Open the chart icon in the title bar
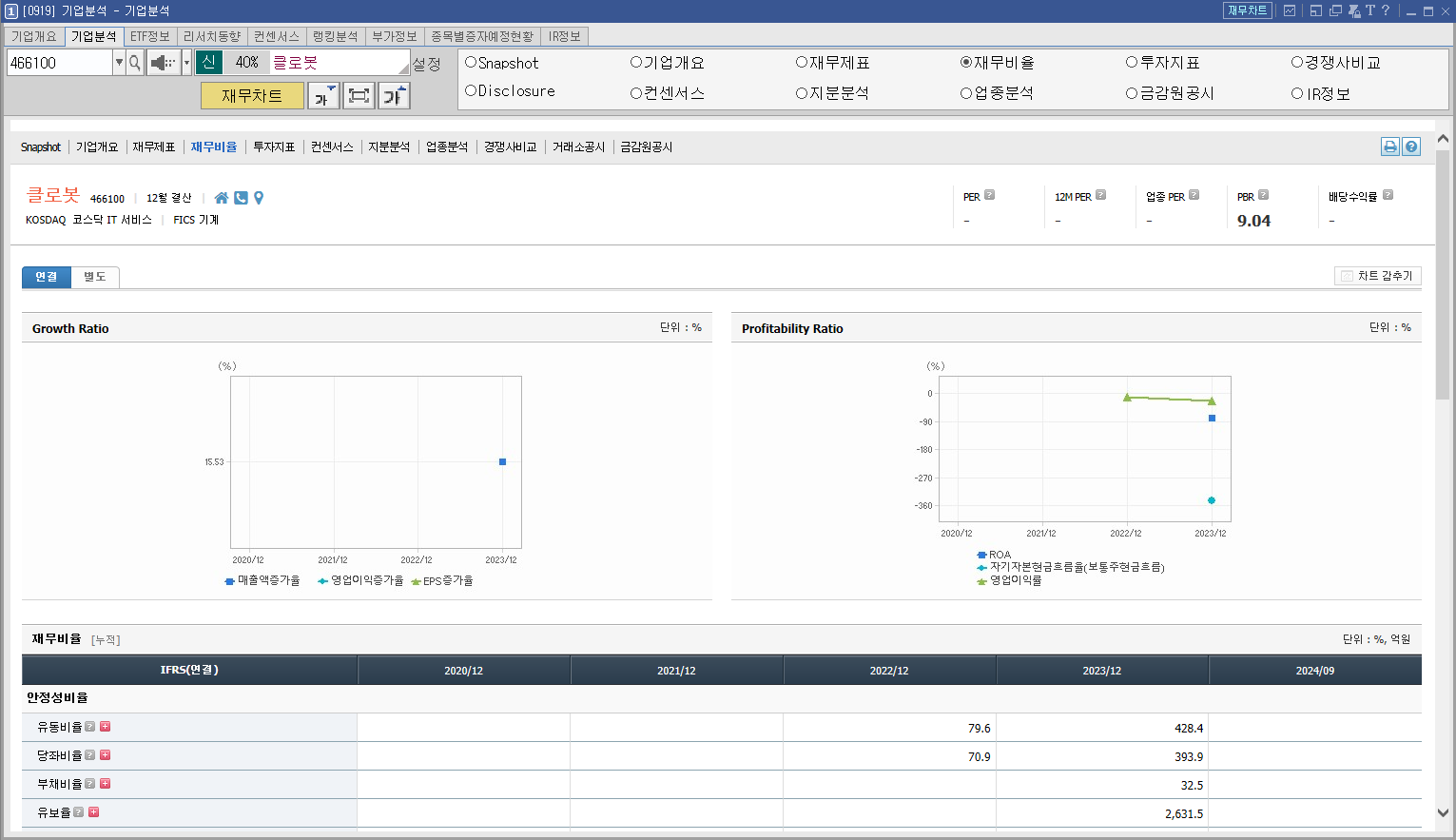 pyautogui.click(x=1290, y=10)
